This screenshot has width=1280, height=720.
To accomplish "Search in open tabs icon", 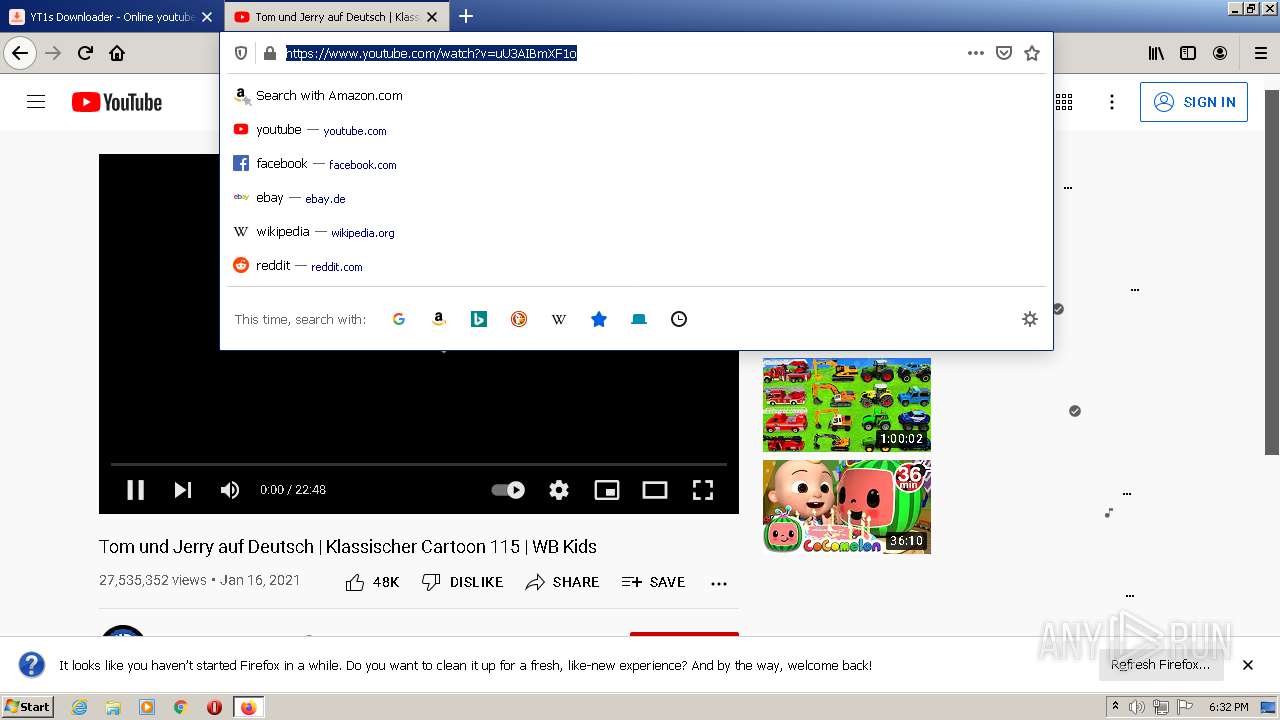I will (639, 319).
